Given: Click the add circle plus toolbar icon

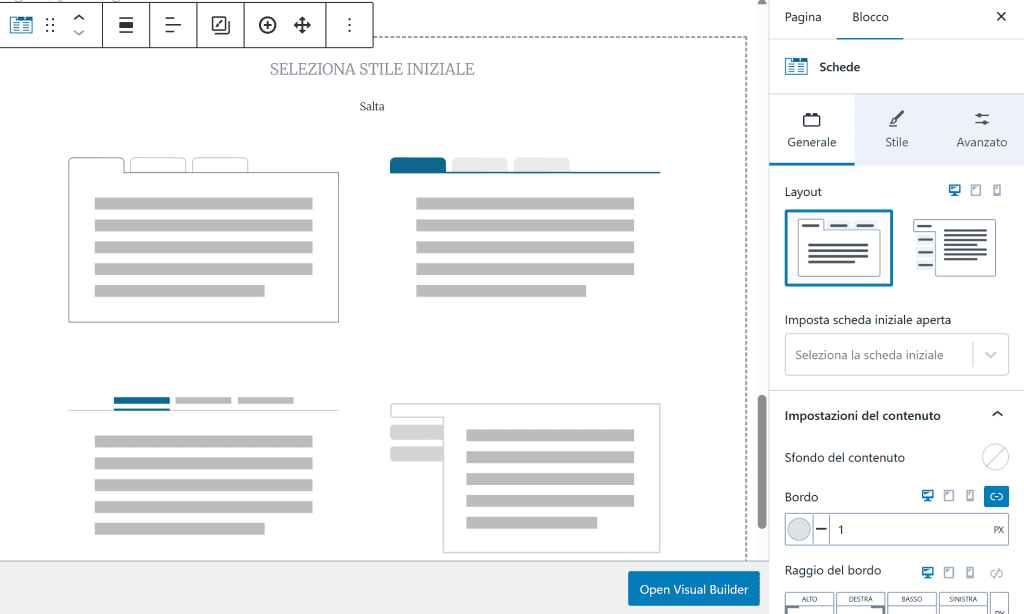Looking at the screenshot, I should 267,26.
